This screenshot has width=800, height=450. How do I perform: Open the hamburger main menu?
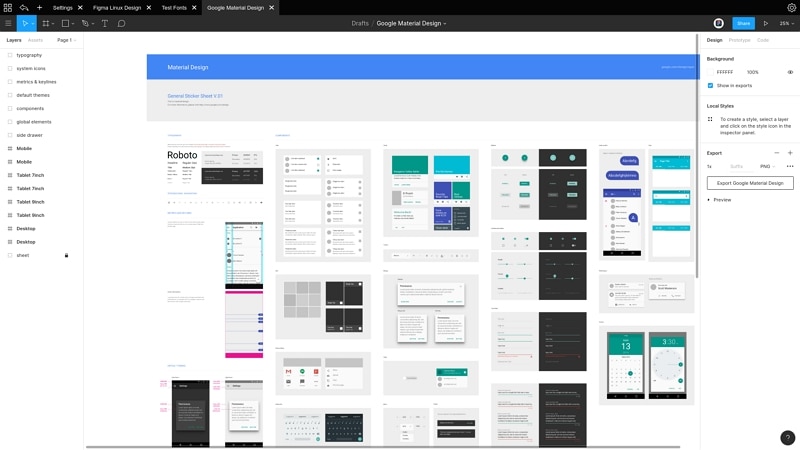(x=8, y=23)
